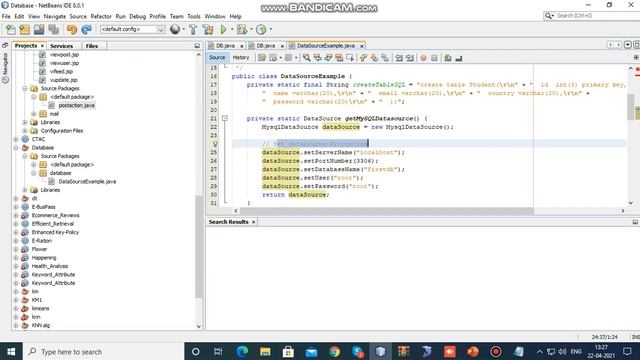Open the default config dropdown

coord(132,29)
